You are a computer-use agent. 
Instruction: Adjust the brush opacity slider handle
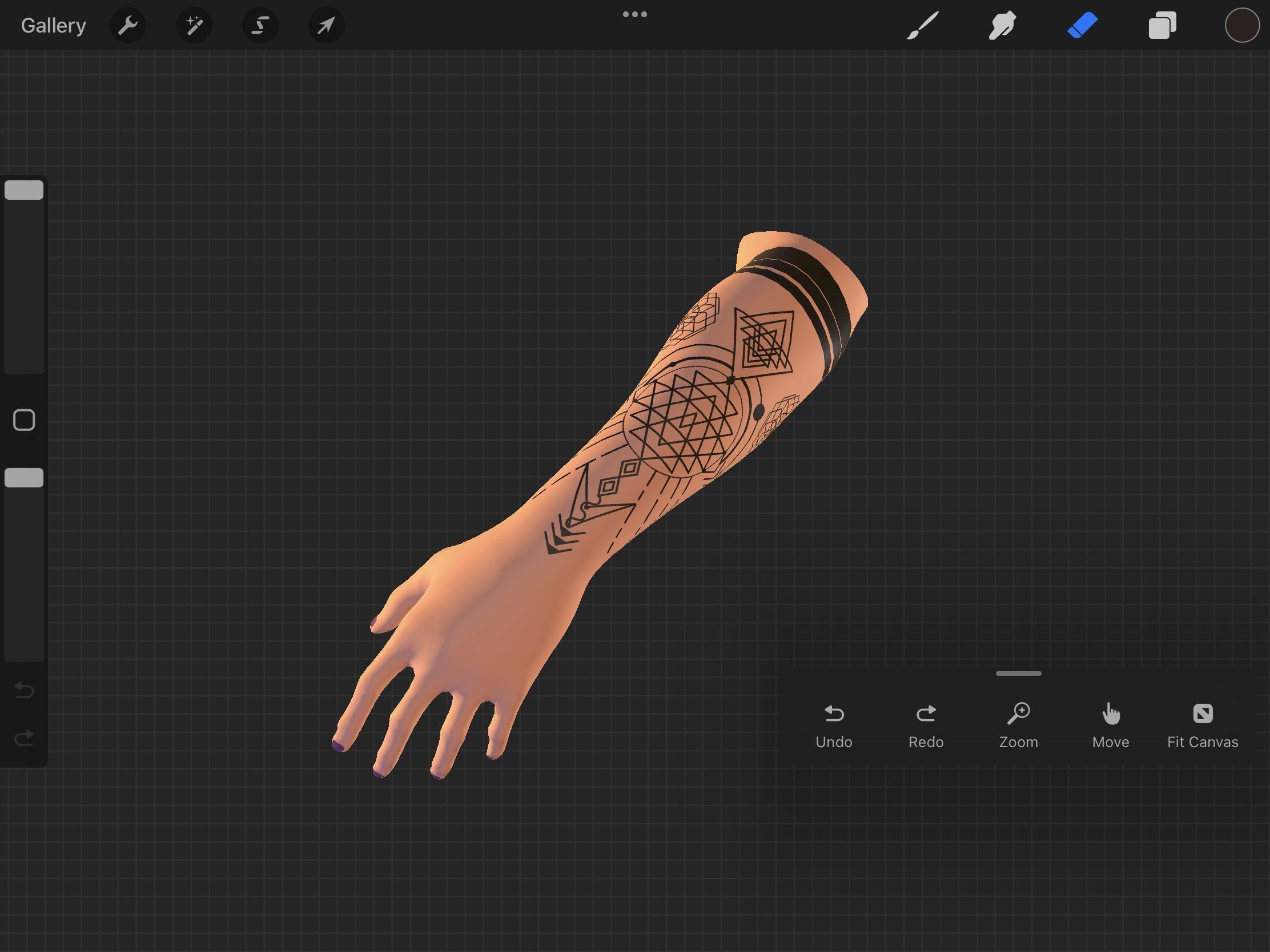24,478
